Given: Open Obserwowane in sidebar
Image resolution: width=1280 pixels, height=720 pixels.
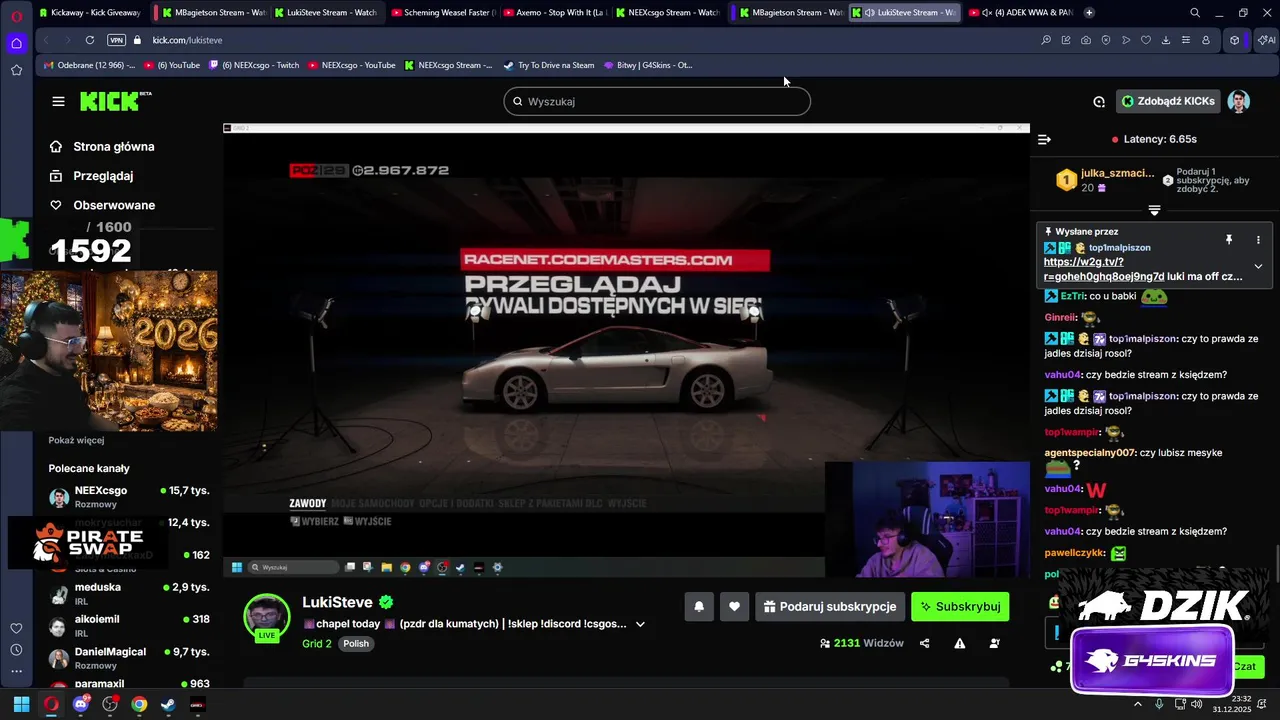Looking at the screenshot, I should coord(102,205).
